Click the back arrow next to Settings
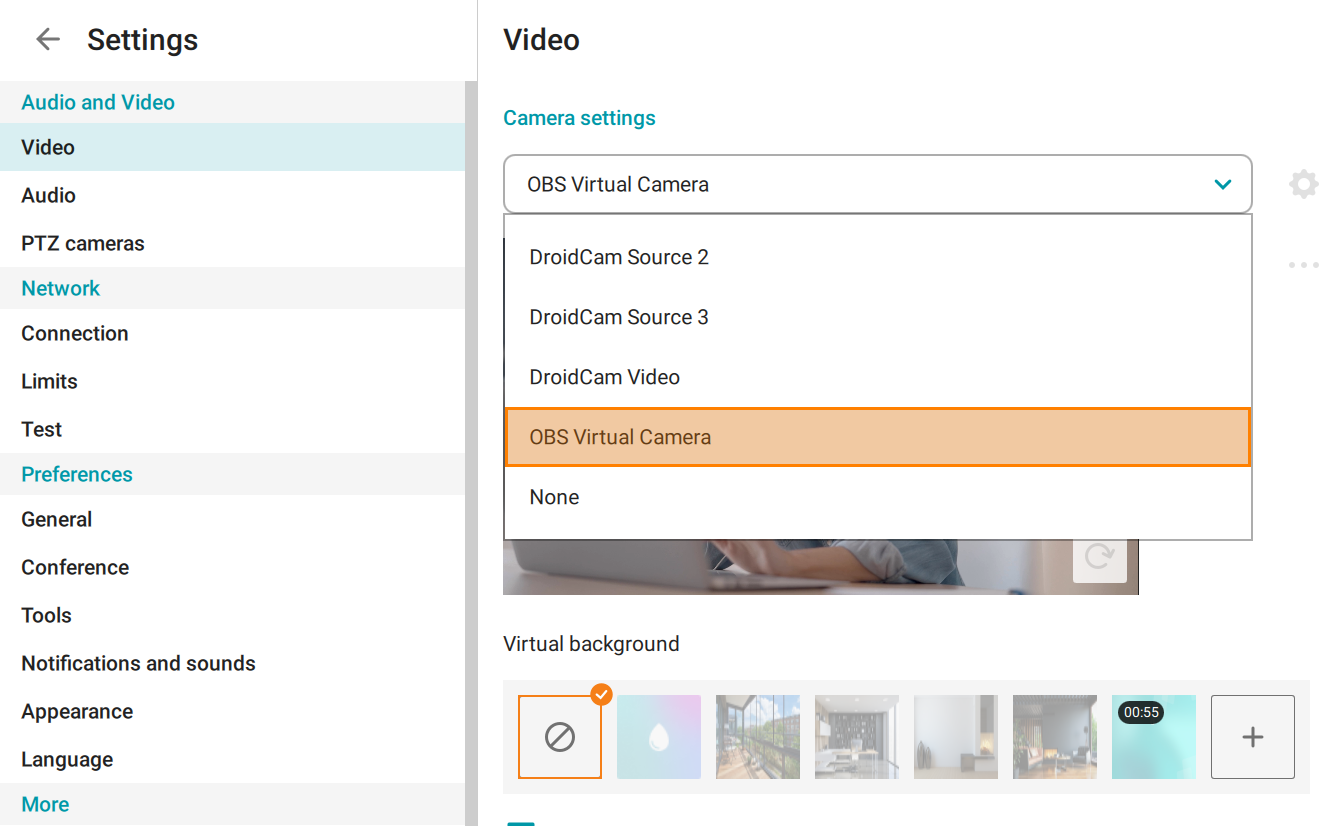Screen dimensions: 1329x826 coord(47,40)
